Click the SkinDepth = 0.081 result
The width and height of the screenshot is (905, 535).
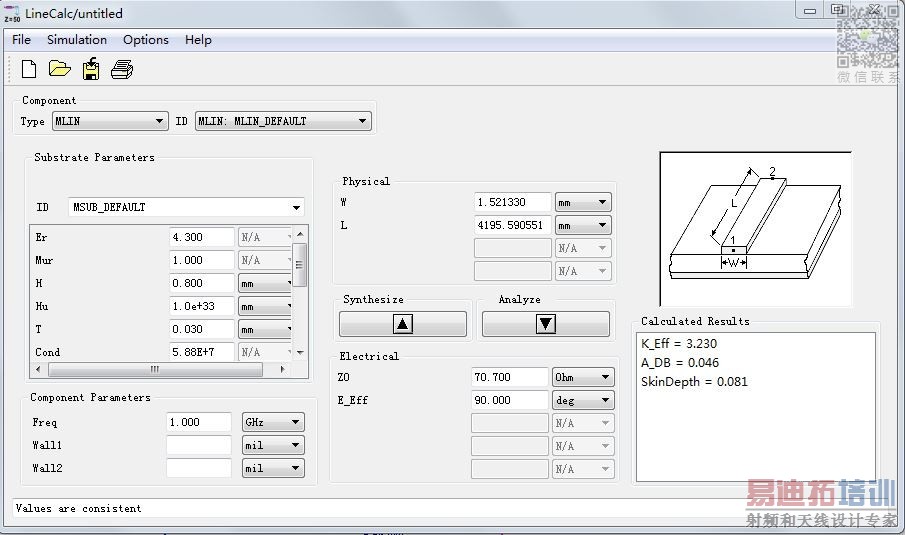[694, 382]
